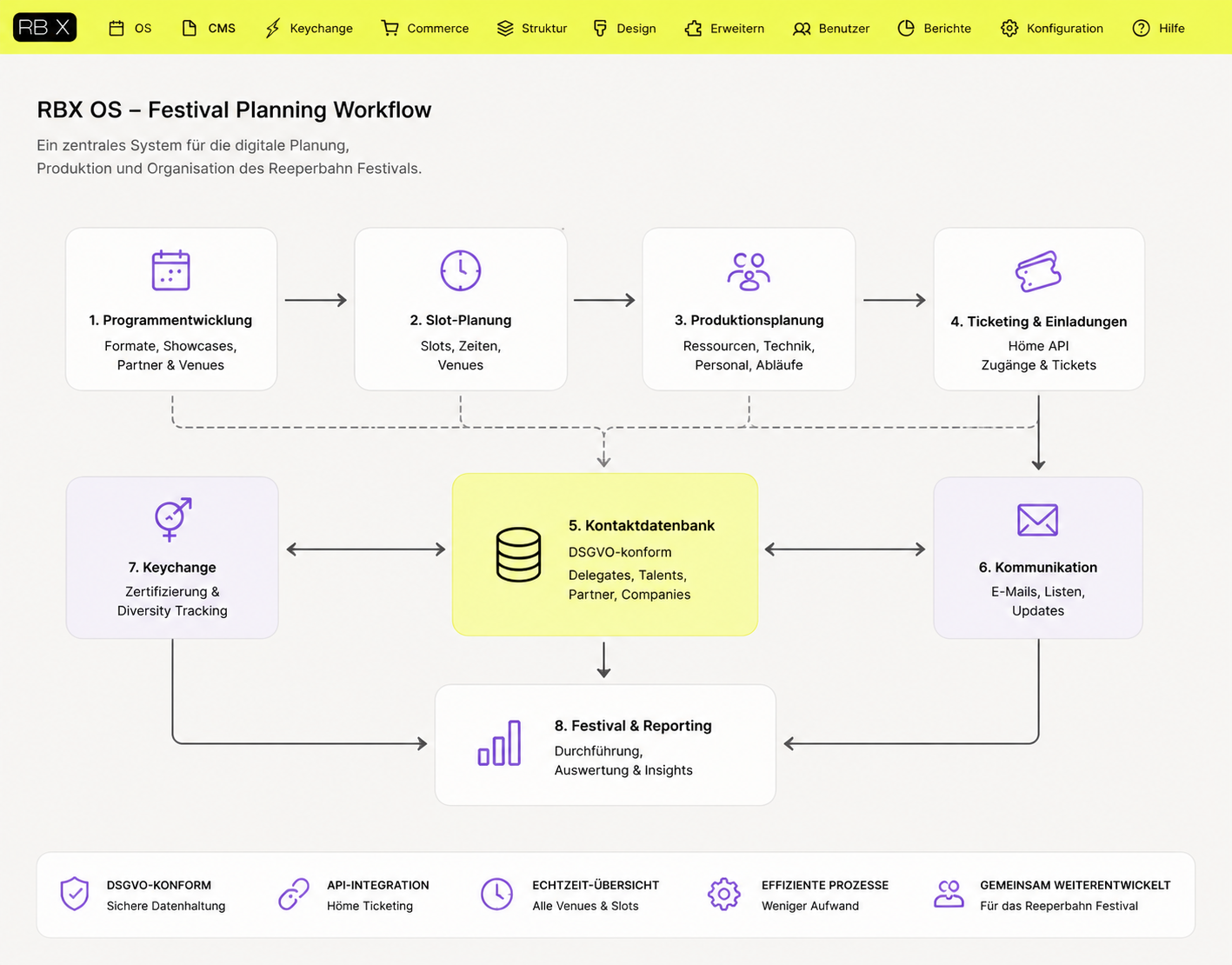
Task: Click 'Delegates, Talents,' text
Action: tap(628, 576)
